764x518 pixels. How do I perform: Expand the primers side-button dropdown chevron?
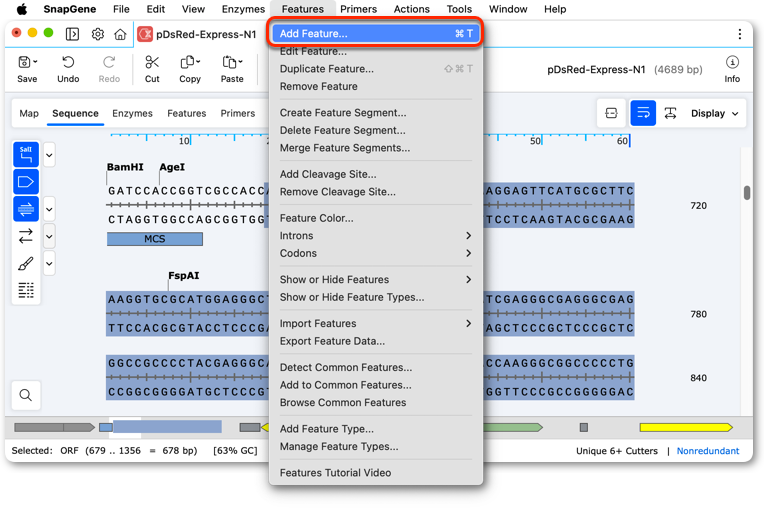tap(49, 210)
